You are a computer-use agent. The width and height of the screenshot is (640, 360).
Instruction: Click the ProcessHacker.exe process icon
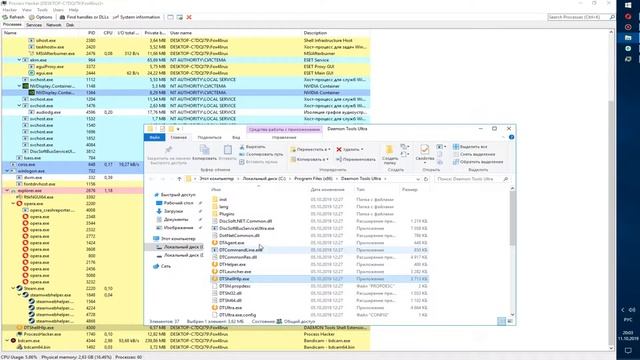click(19, 334)
